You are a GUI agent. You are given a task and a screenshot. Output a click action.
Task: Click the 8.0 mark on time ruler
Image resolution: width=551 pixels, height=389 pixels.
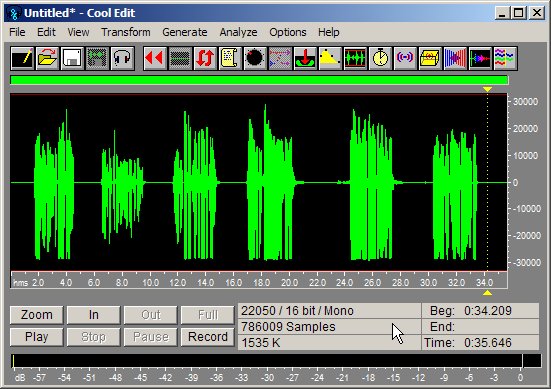click(122, 283)
